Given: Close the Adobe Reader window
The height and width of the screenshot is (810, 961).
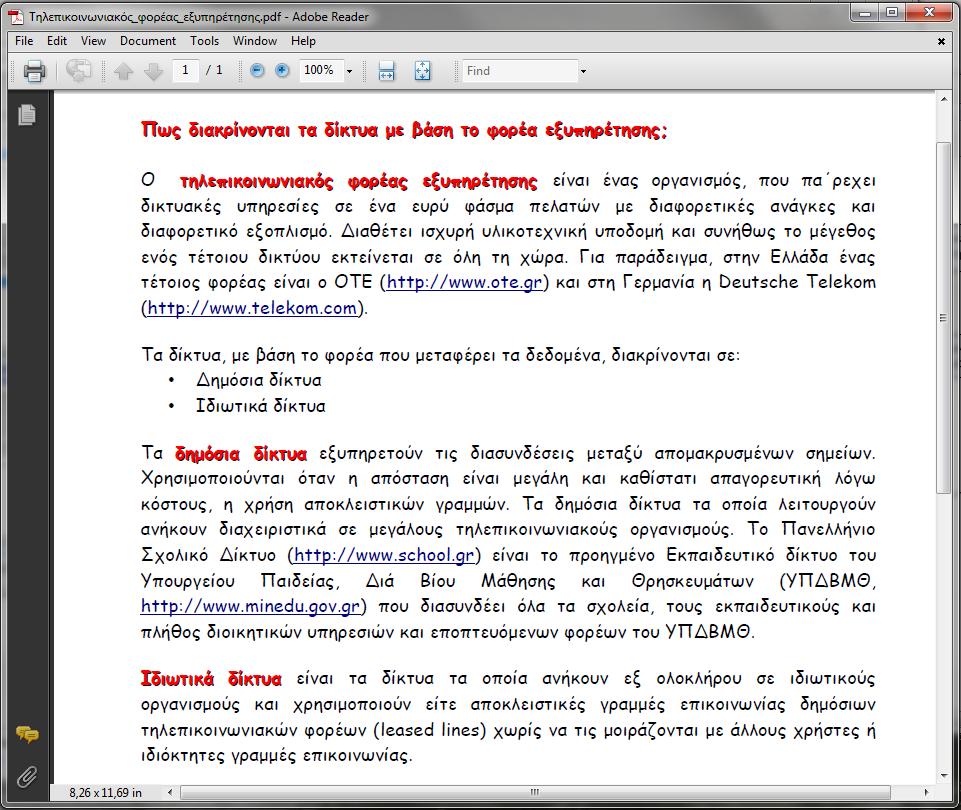Looking at the screenshot, I should point(929,13).
